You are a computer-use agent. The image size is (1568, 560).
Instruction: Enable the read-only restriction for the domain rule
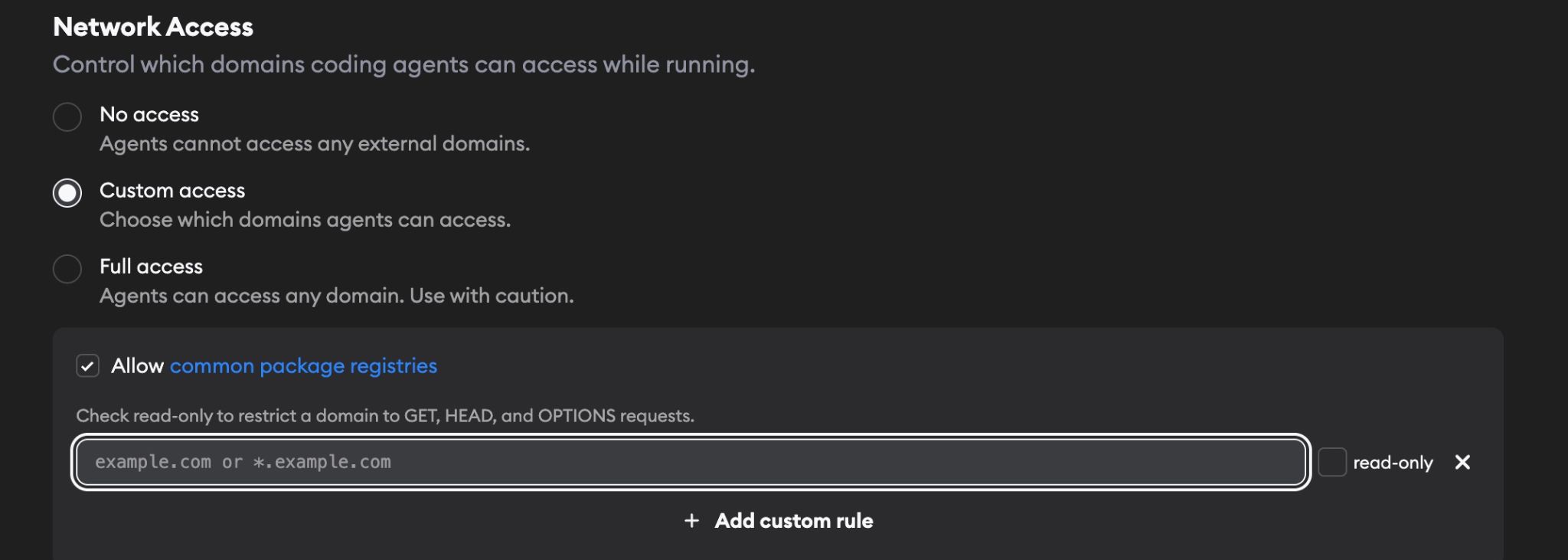(x=1334, y=460)
